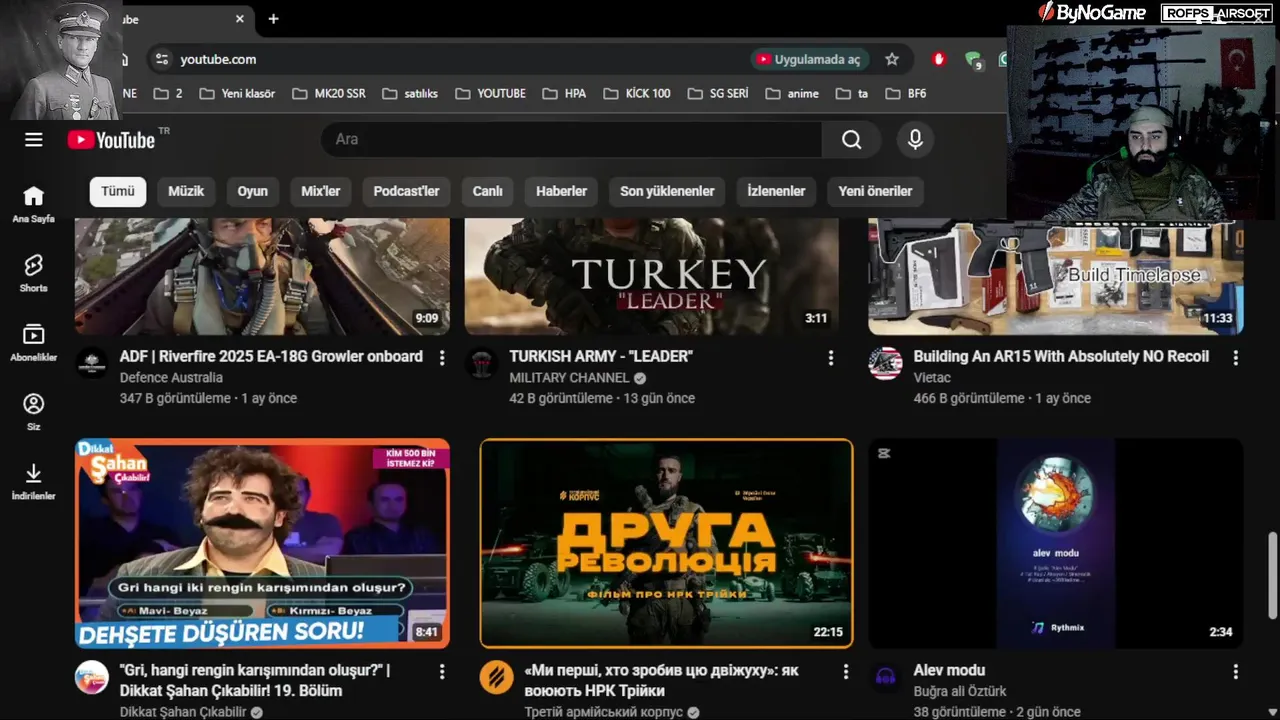The image size is (1280, 720).
Task: Open the anime bookmark folder
Action: (x=792, y=93)
